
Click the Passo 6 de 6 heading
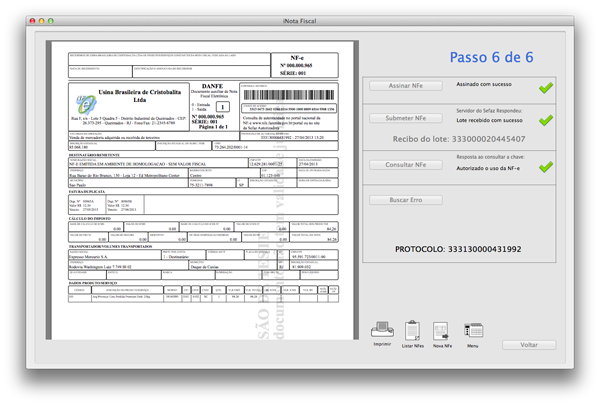[491, 57]
